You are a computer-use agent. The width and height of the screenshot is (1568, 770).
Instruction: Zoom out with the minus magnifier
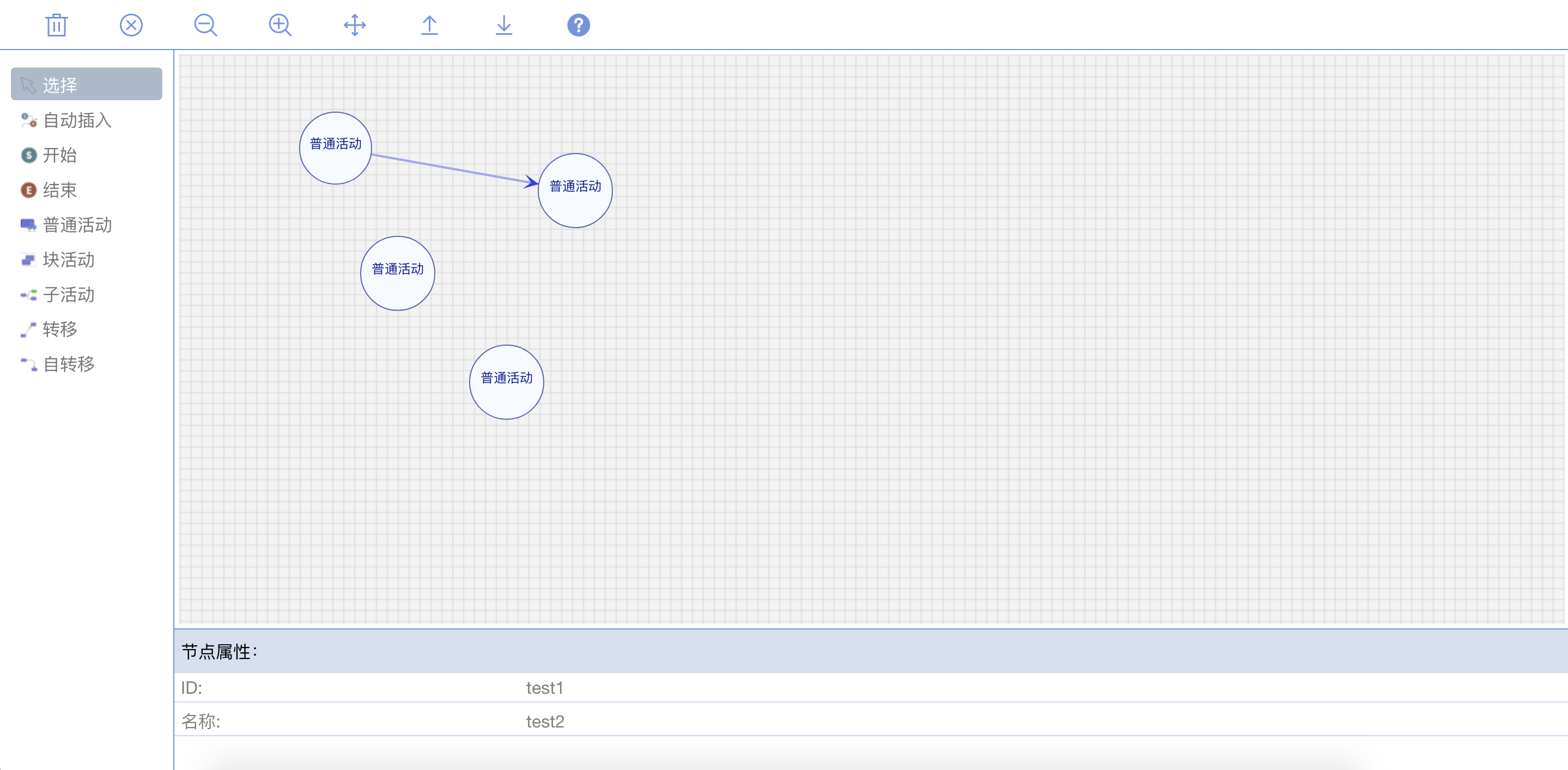205,25
